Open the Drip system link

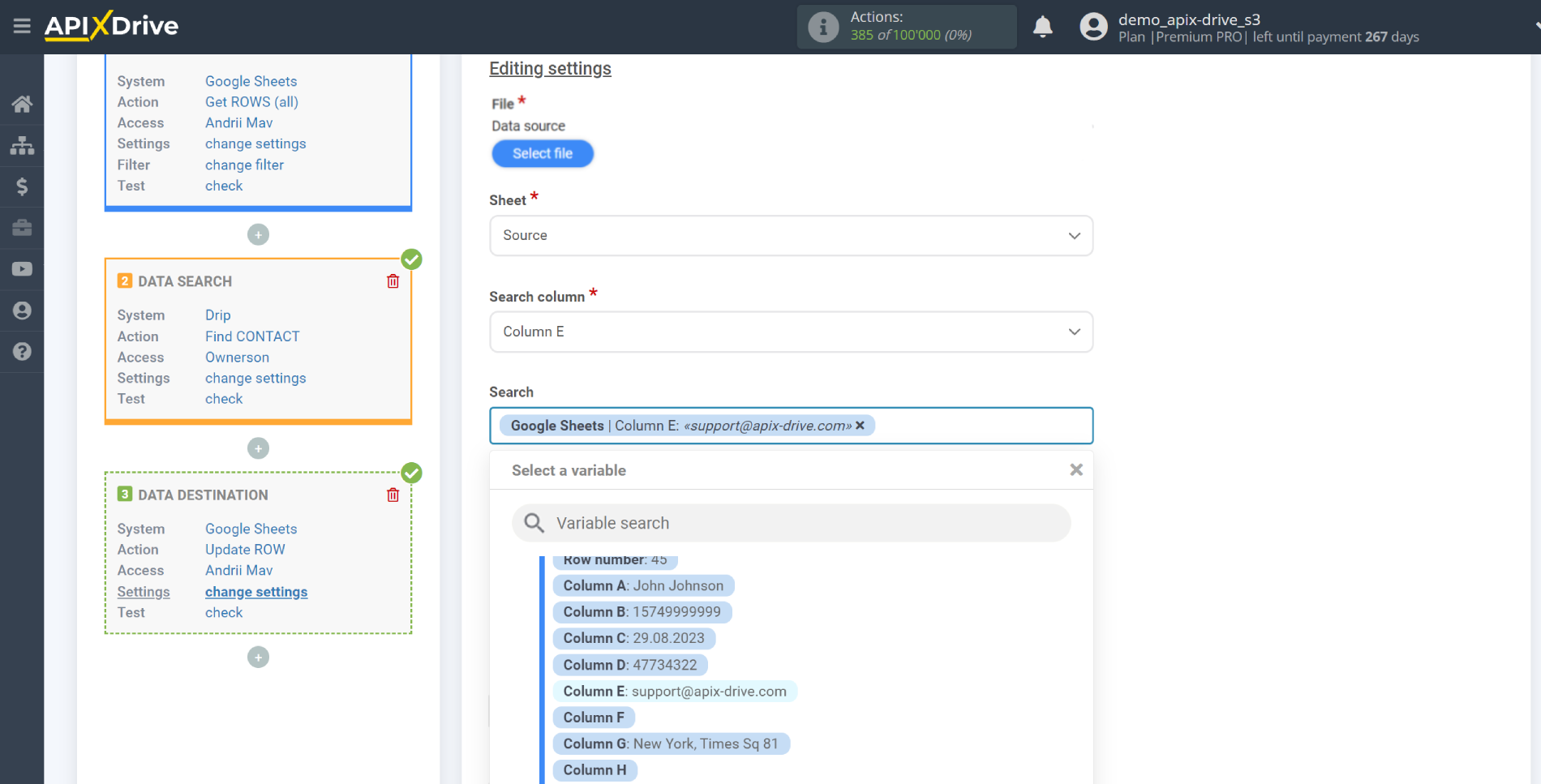[x=217, y=315]
